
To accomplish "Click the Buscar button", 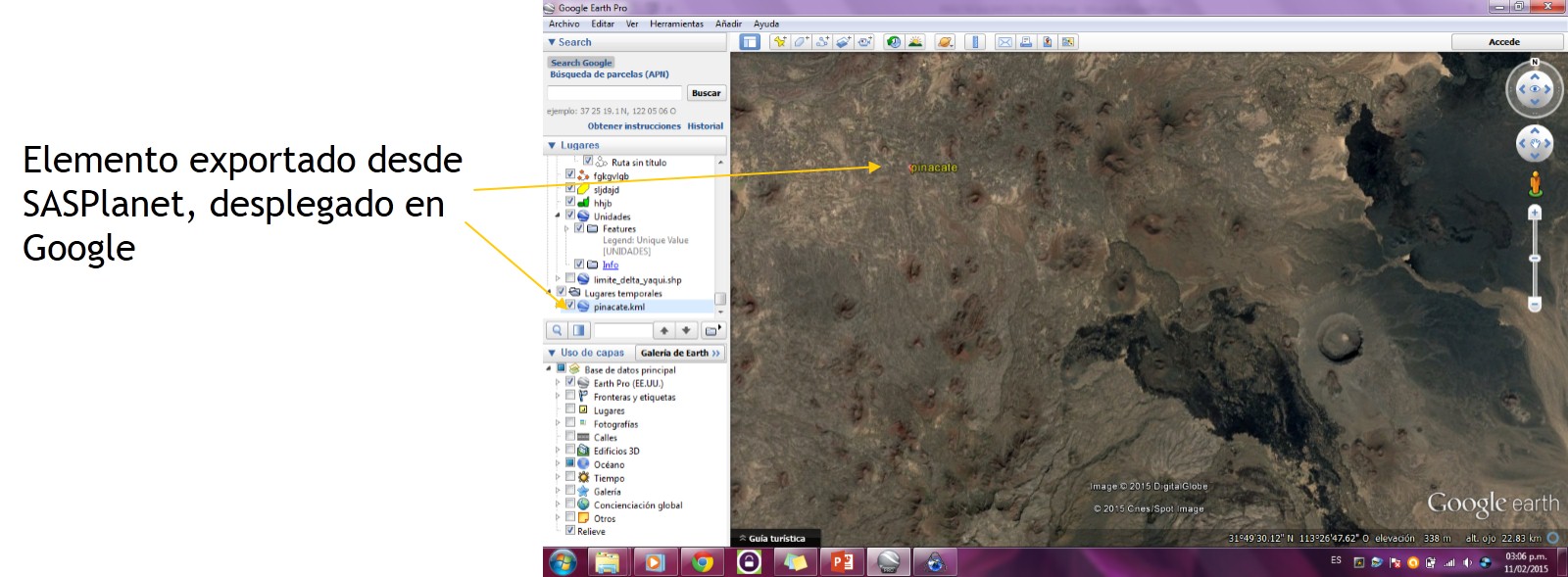I will (x=706, y=93).
